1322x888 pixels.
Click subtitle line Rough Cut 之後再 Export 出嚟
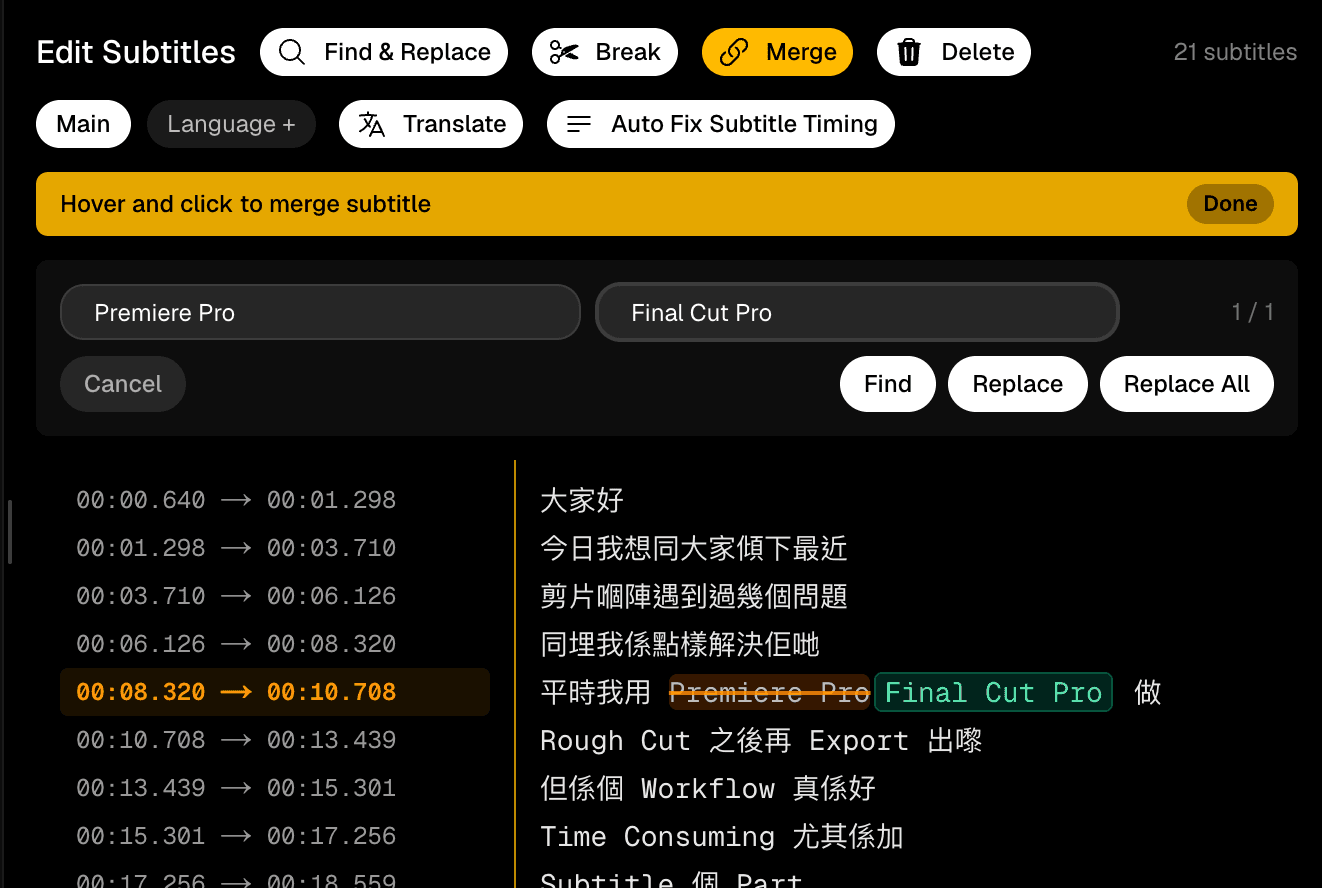pos(761,740)
